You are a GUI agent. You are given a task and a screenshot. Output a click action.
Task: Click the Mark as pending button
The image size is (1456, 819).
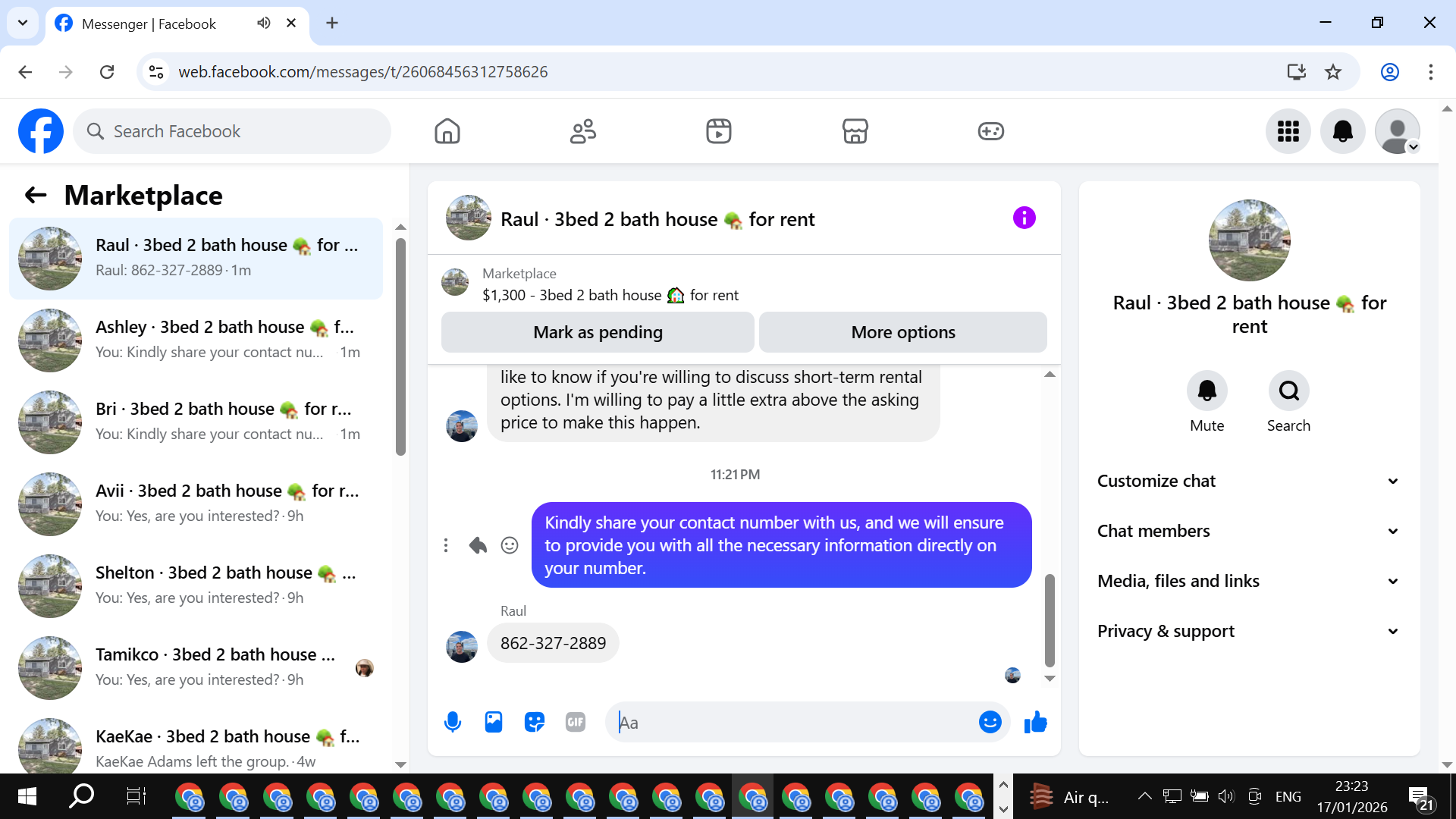tap(598, 332)
